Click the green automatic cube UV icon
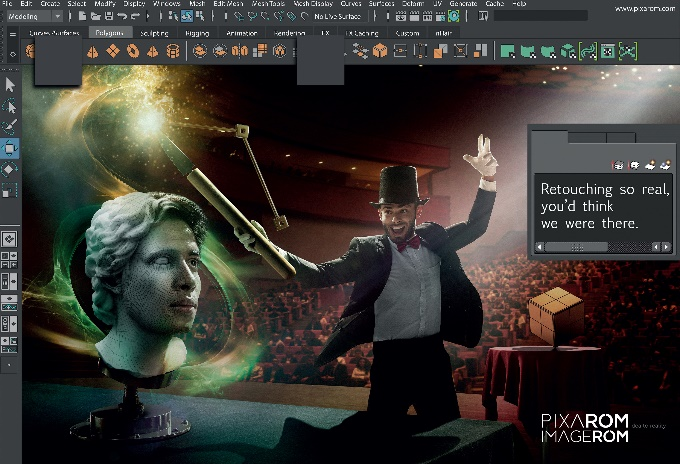Viewport: 680px width, 464px height. (x=568, y=51)
